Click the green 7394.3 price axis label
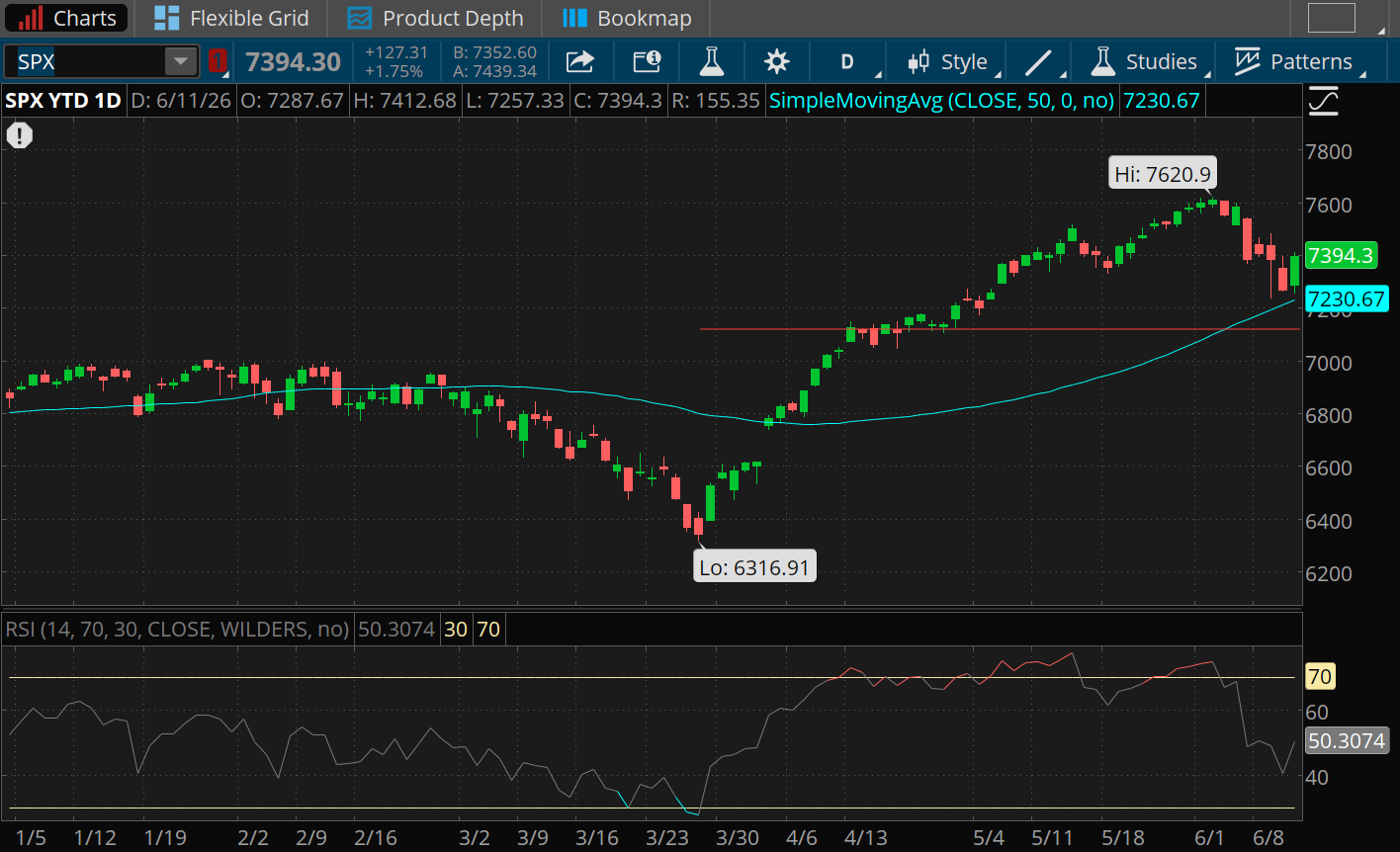This screenshot has width=1400, height=852. click(x=1340, y=256)
